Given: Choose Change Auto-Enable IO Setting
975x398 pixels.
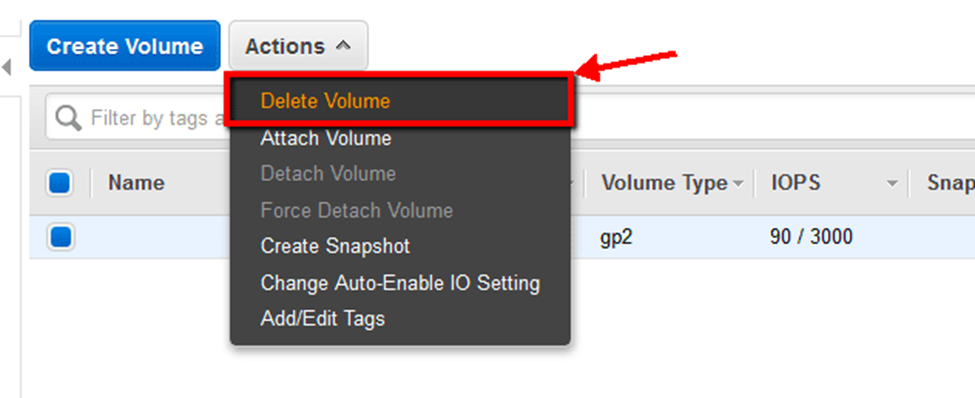Looking at the screenshot, I should (x=400, y=284).
